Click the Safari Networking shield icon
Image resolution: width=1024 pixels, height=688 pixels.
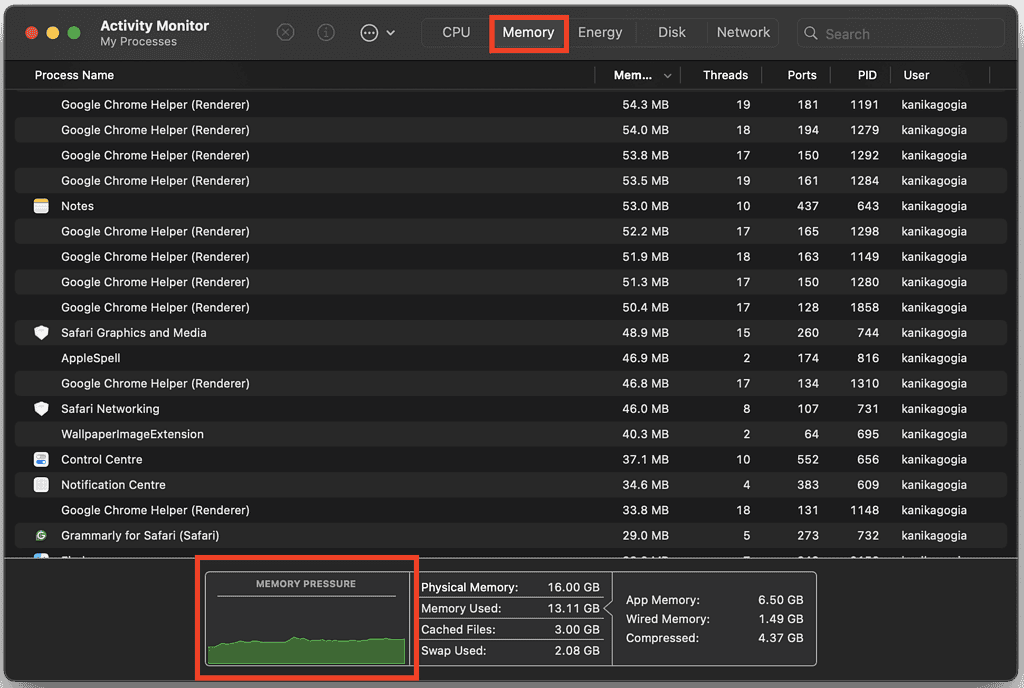pyautogui.click(x=41, y=409)
